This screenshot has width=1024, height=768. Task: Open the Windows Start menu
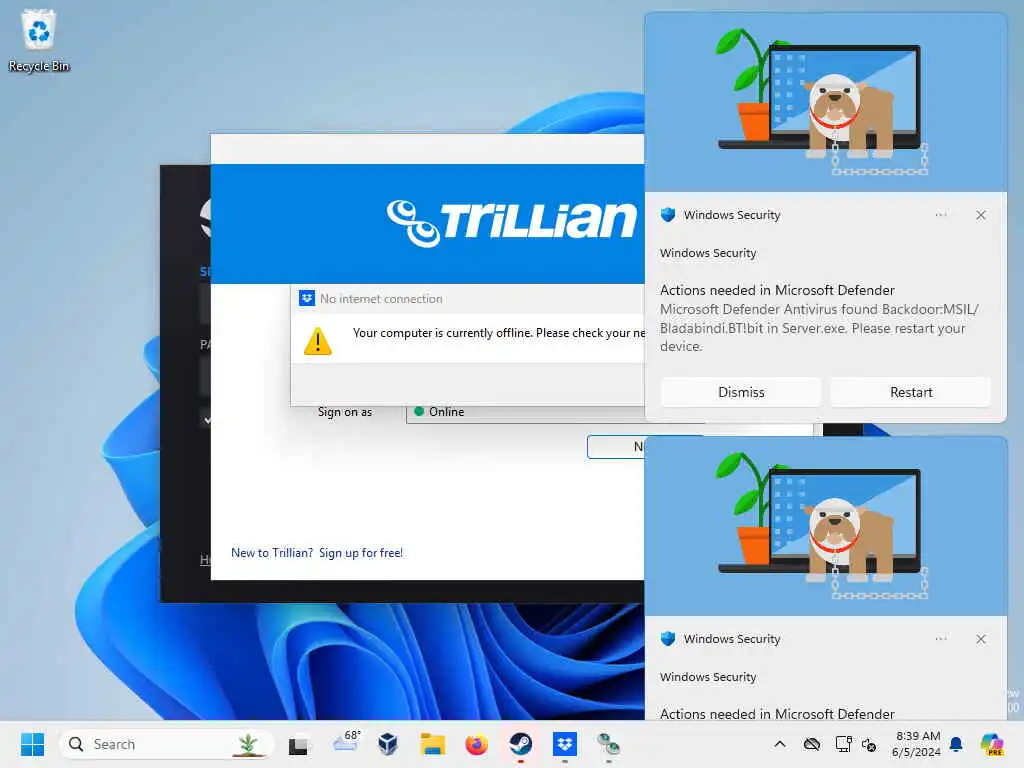(32, 744)
